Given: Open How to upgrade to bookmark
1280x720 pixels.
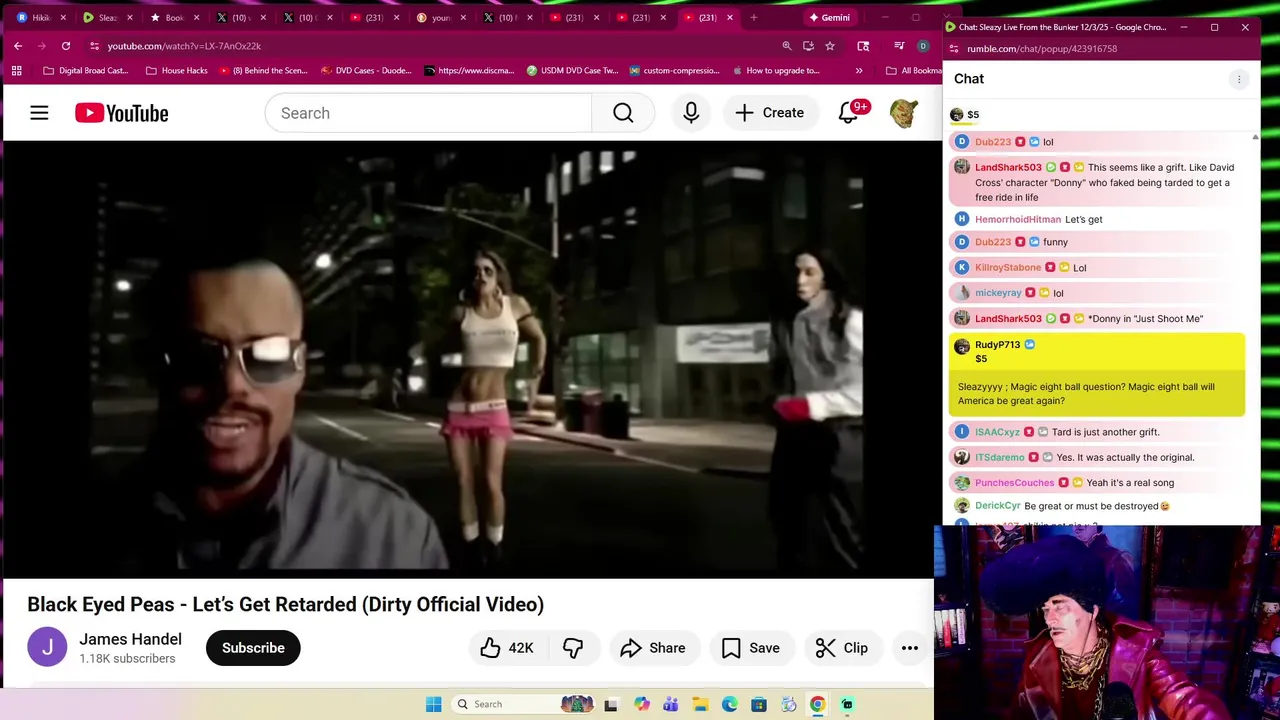Looking at the screenshot, I should point(776,70).
